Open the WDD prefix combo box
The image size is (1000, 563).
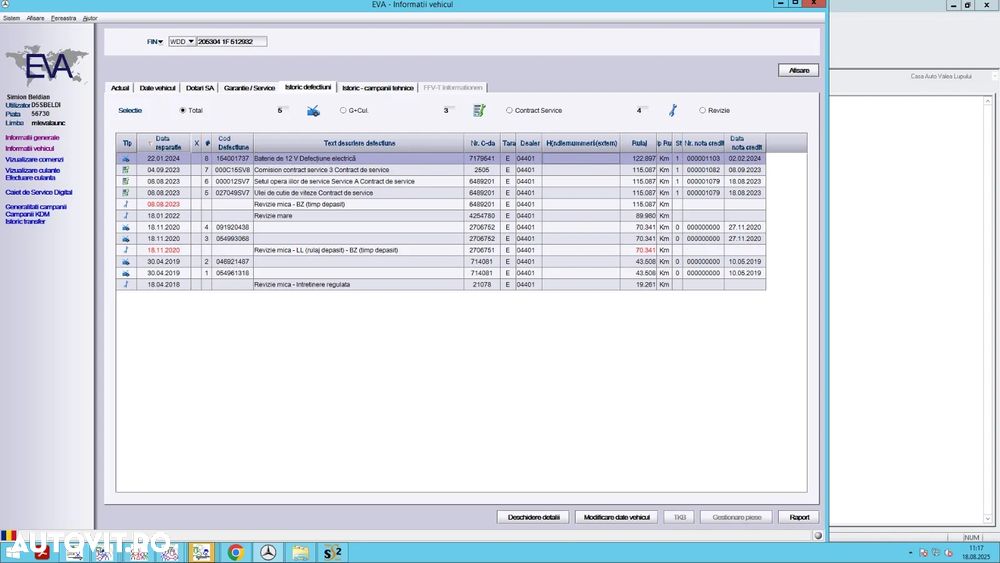182,41
